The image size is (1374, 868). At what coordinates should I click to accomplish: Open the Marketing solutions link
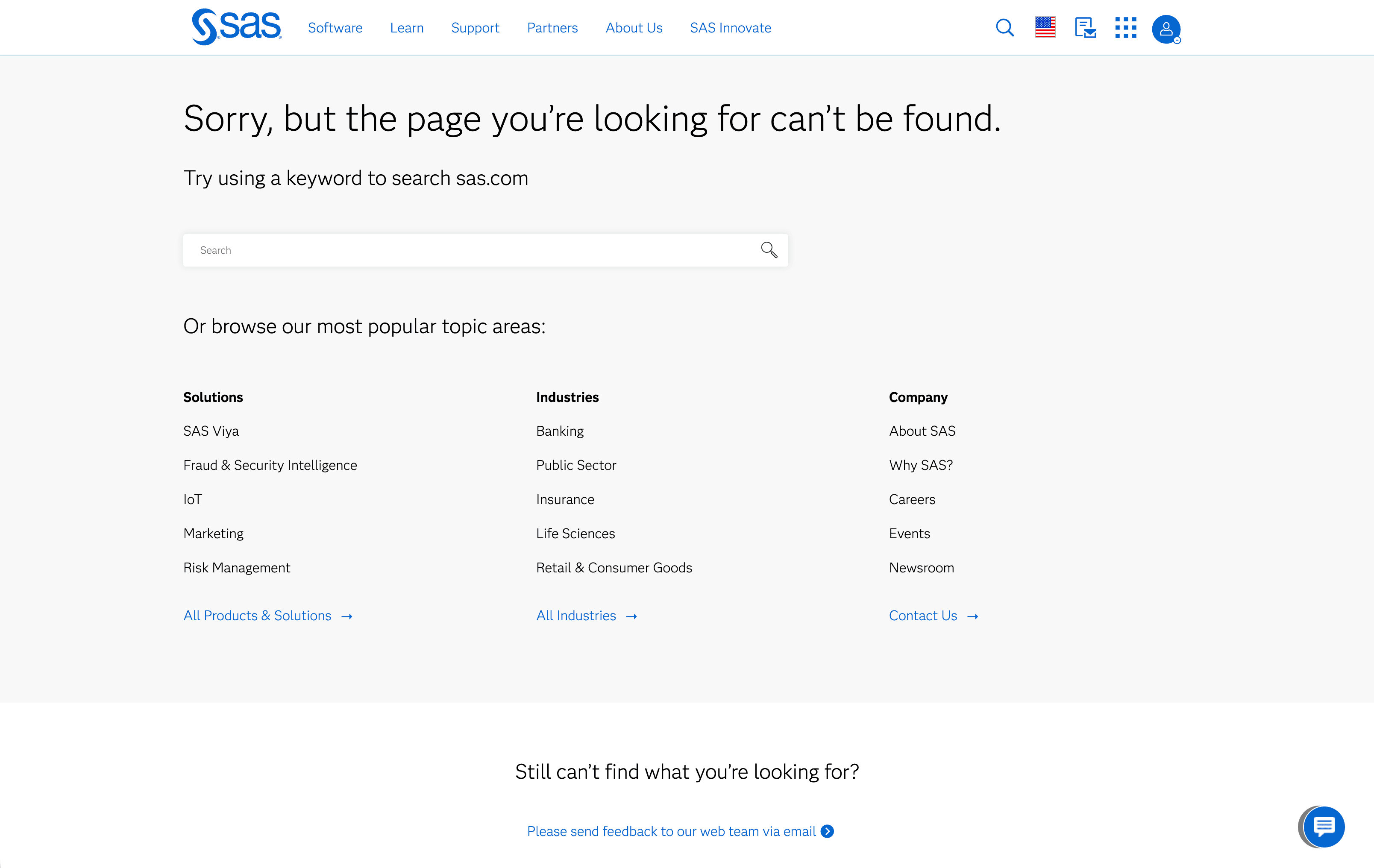pyautogui.click(x=213, y=534)
